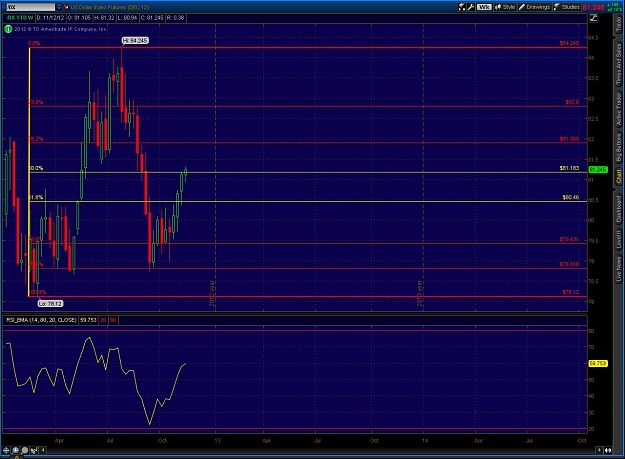Screen dimensions: 625x459
Task: Click the green info icon on chart
Action: tap(8, 29)
